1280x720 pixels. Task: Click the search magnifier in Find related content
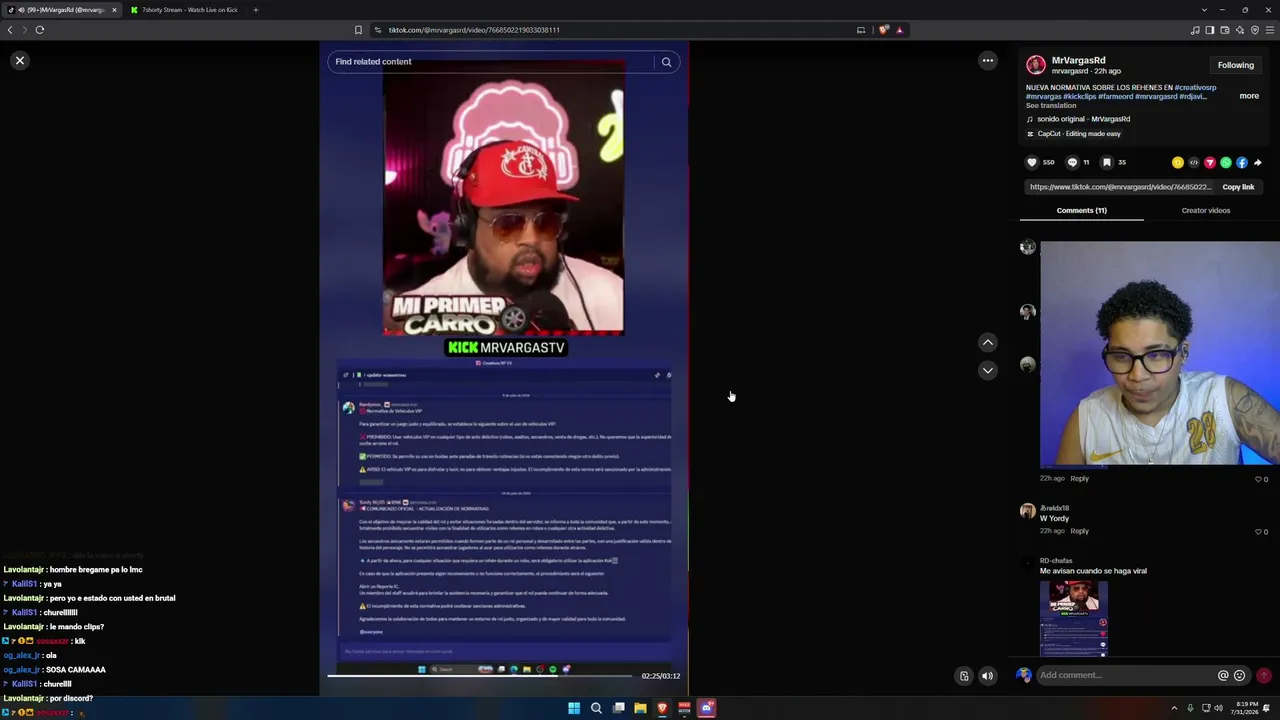tap(666, 62)
